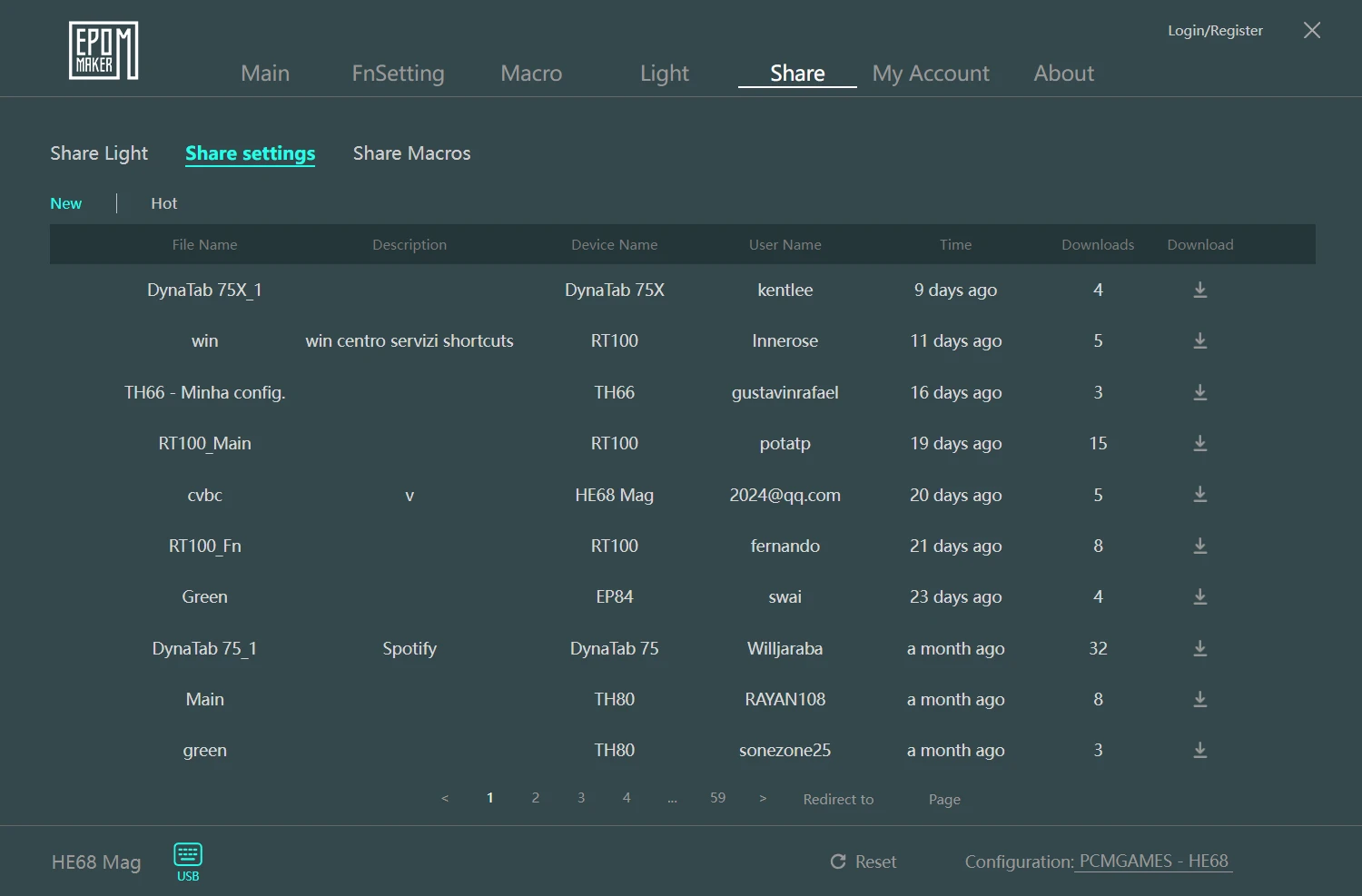
Task: Open the About tab
Action: coord(1064,74)
